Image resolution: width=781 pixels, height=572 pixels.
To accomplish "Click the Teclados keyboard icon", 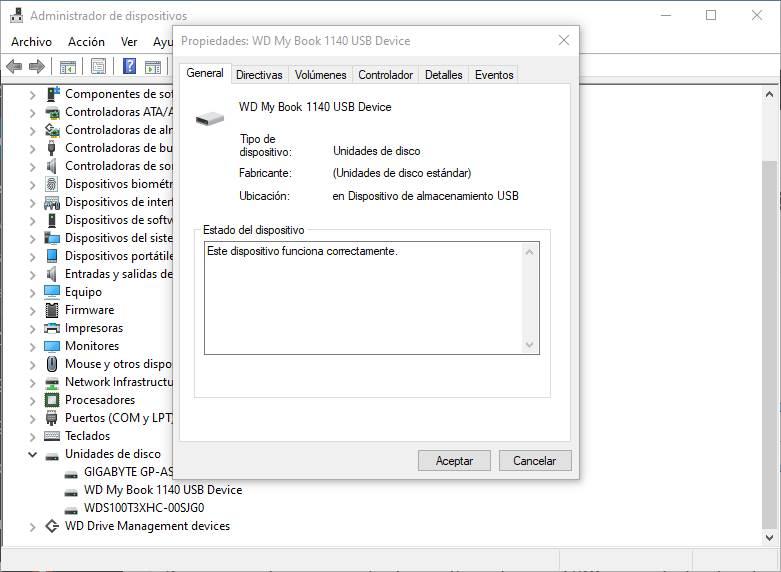I will pos(52,436).
